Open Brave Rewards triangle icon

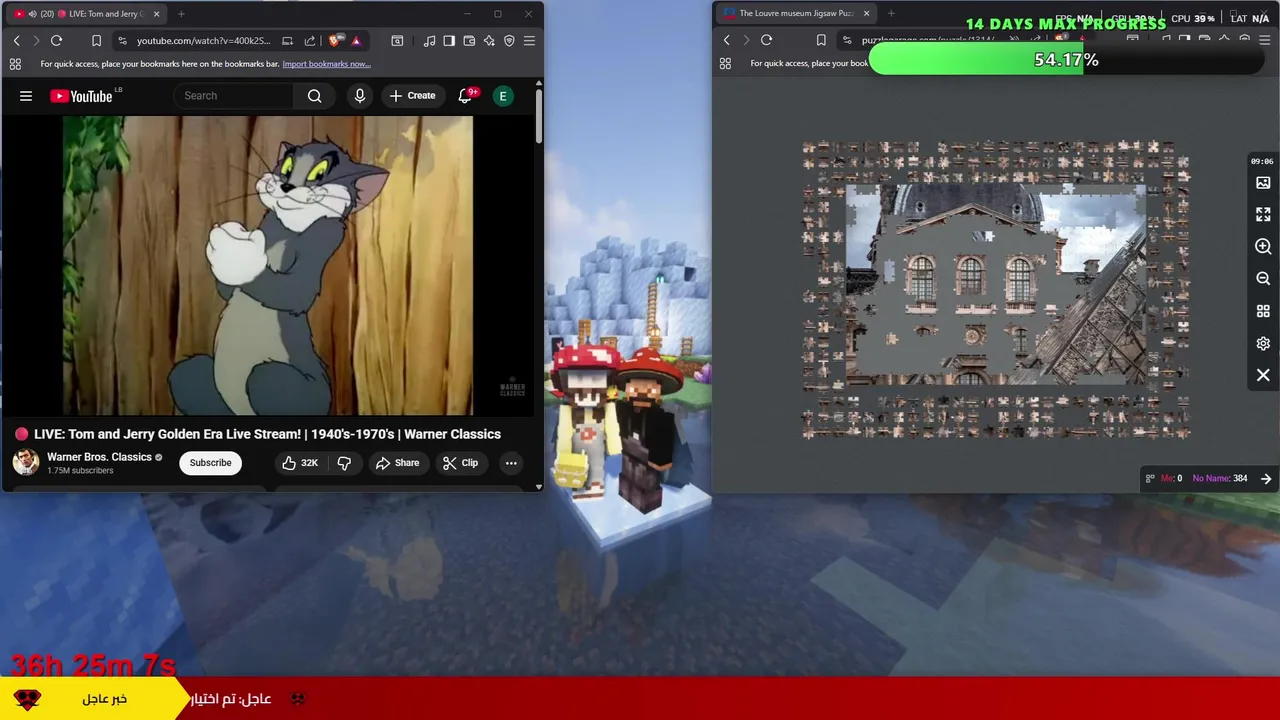click(356, 41)
